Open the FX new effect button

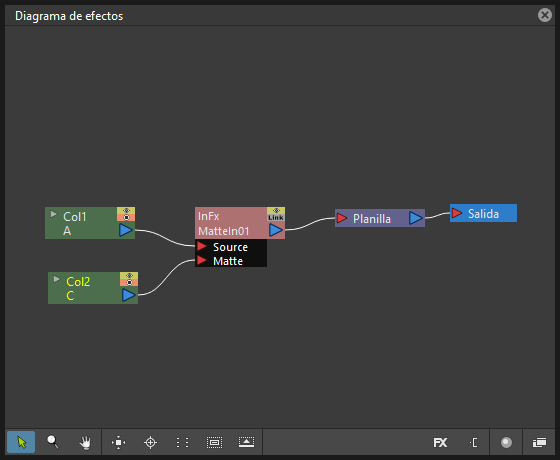(x=440, y=442)
